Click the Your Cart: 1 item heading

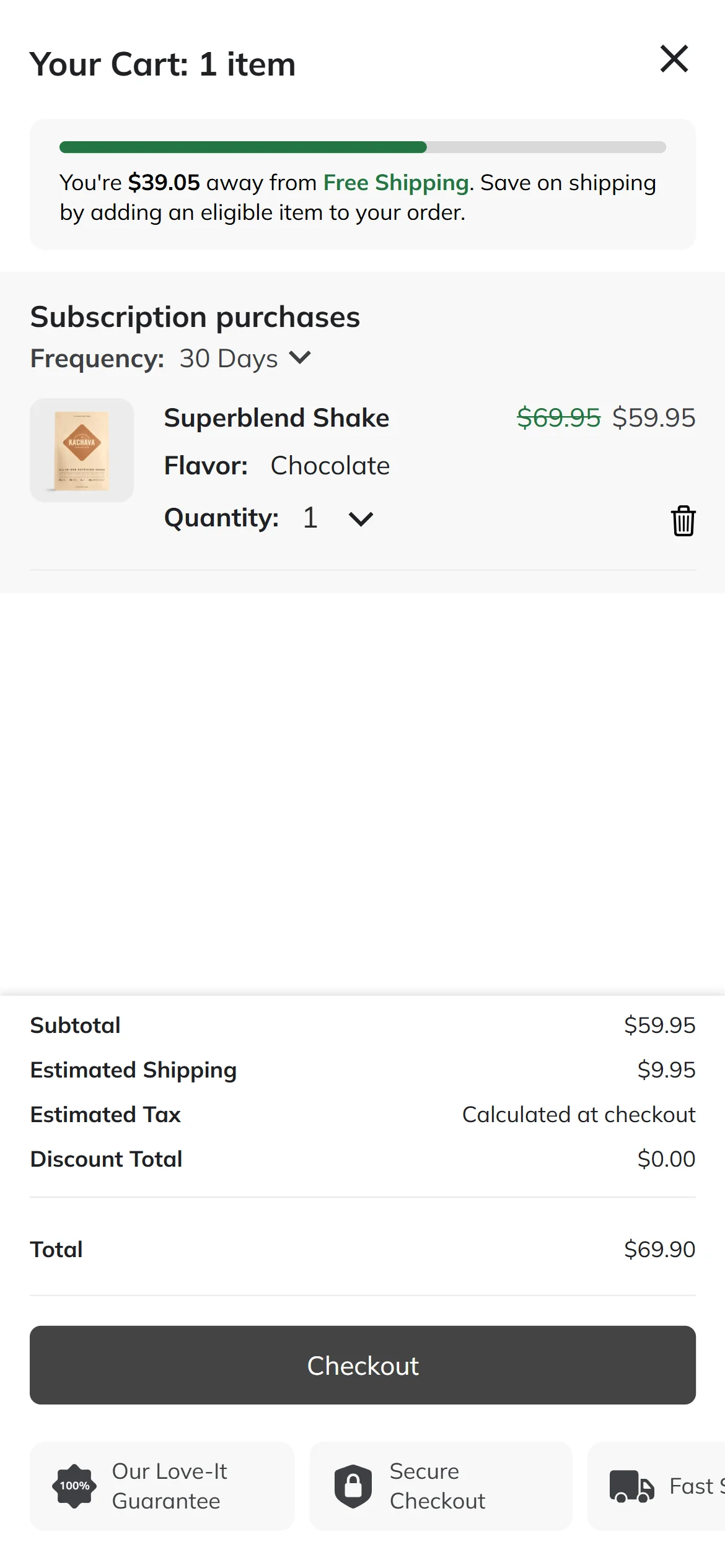click(x=162, y=64)
